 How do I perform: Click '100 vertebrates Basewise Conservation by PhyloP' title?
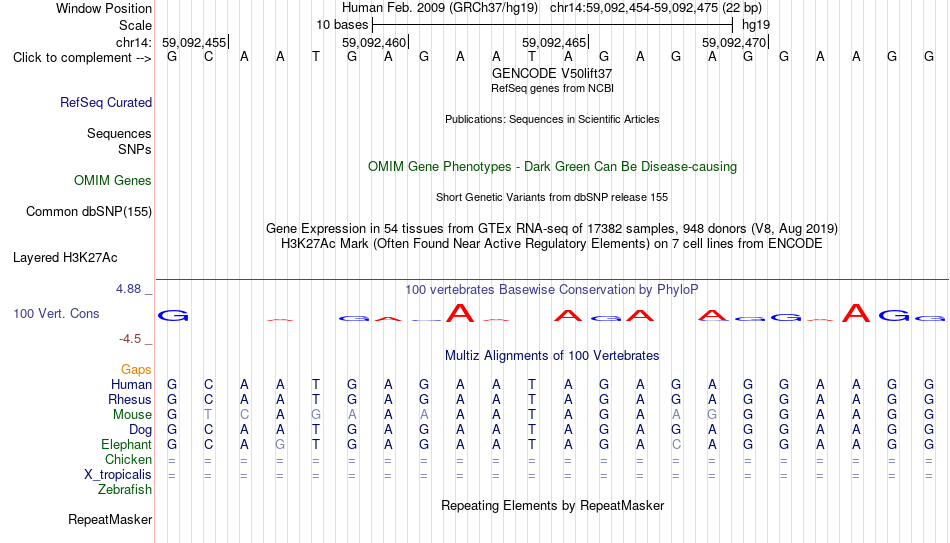552,290
